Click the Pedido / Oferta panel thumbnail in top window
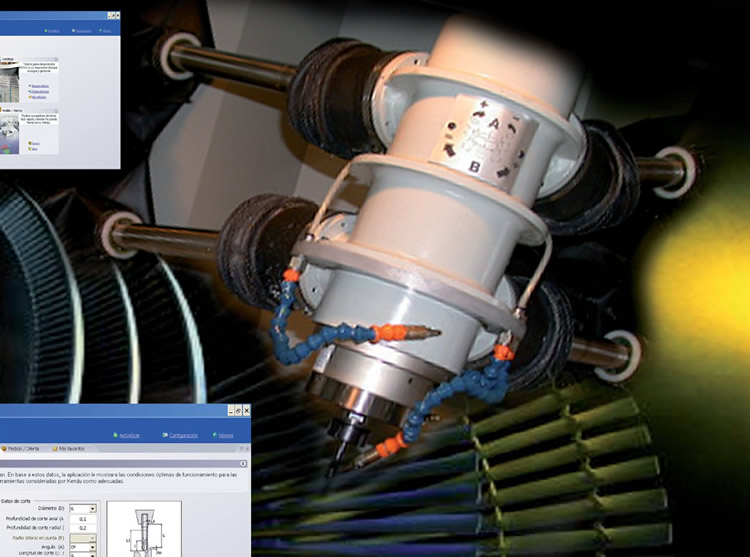 (9, 134)
